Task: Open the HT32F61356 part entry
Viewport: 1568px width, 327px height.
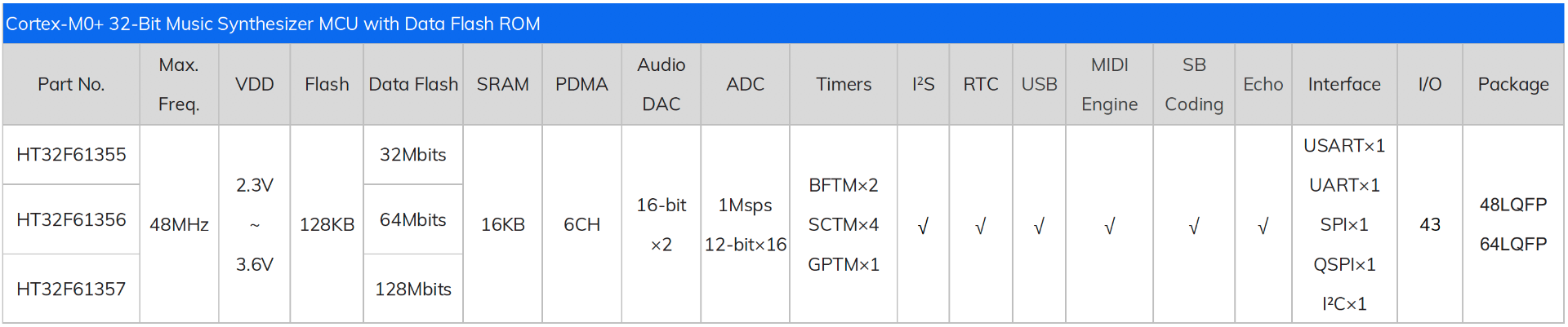Action: click(x=71, y=219)
